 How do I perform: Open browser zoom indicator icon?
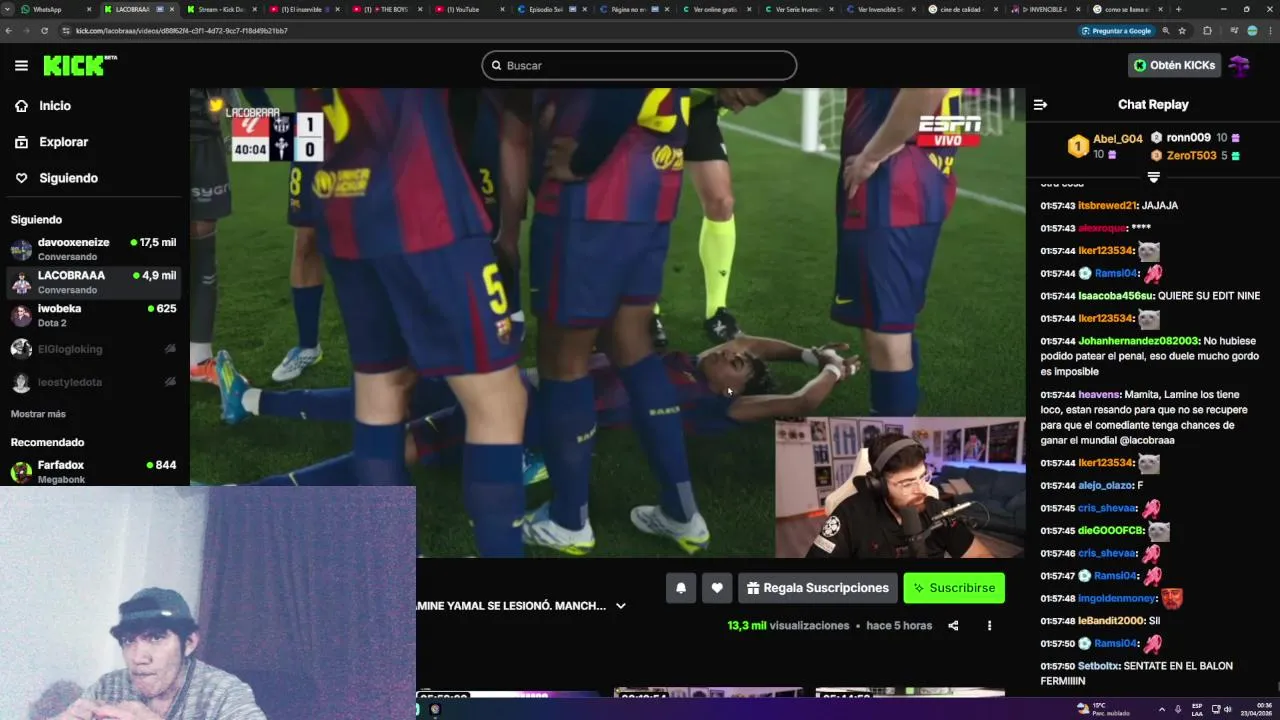tap(1166, 31)
